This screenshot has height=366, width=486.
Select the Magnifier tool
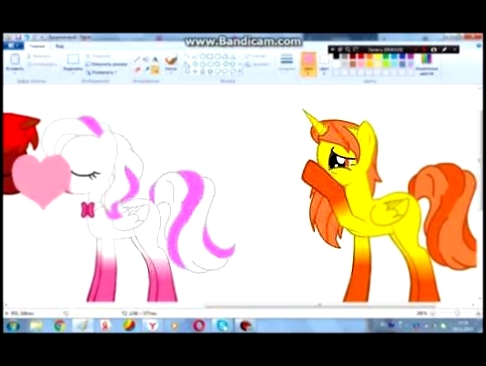pos(155,69)
